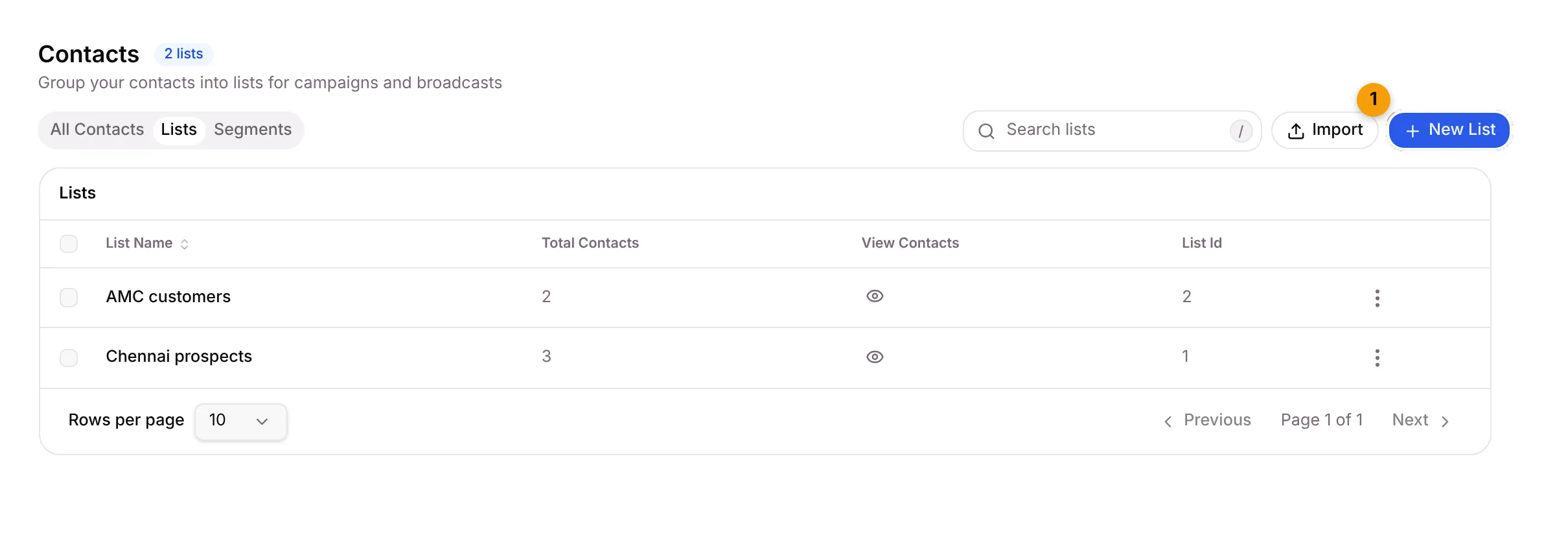
Task: Open actions menu for Chennai prospects
Action: (x=1377, y=357)
